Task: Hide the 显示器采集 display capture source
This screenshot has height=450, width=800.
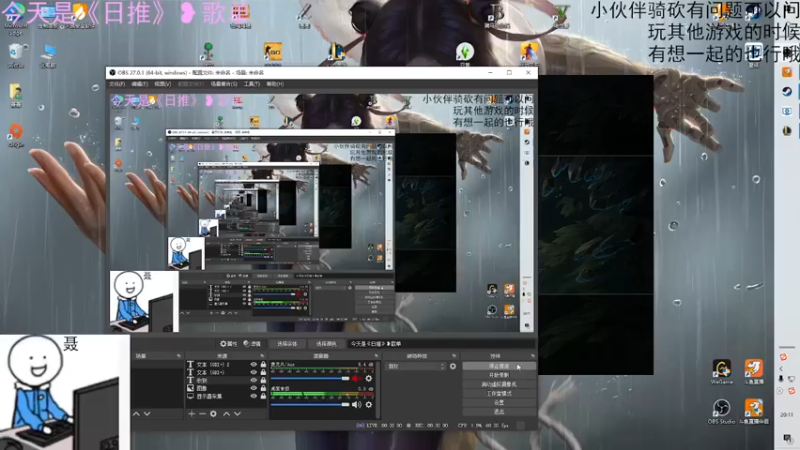Action: pos(254,396)
